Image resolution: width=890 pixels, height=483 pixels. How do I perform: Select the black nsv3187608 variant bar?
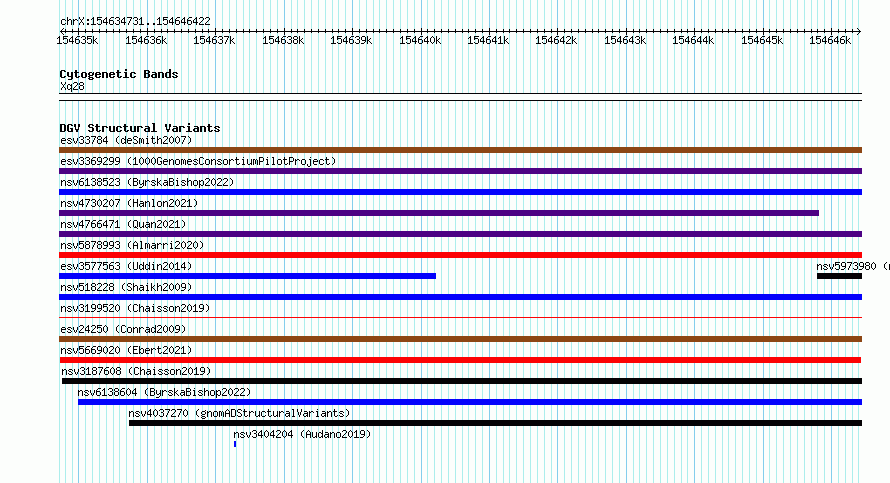pos(462,381)
